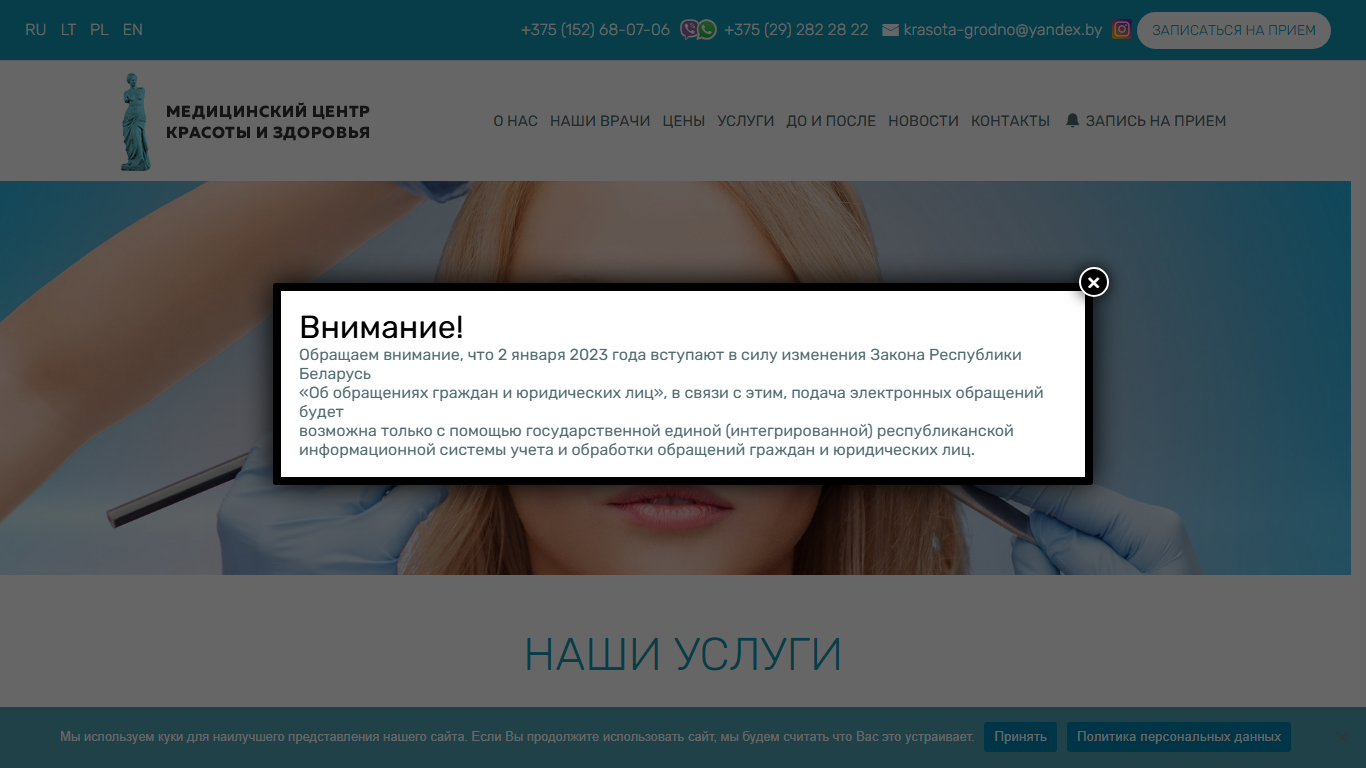Open Viber chat icon
The image size is (1366, 768).
point(689,30)
